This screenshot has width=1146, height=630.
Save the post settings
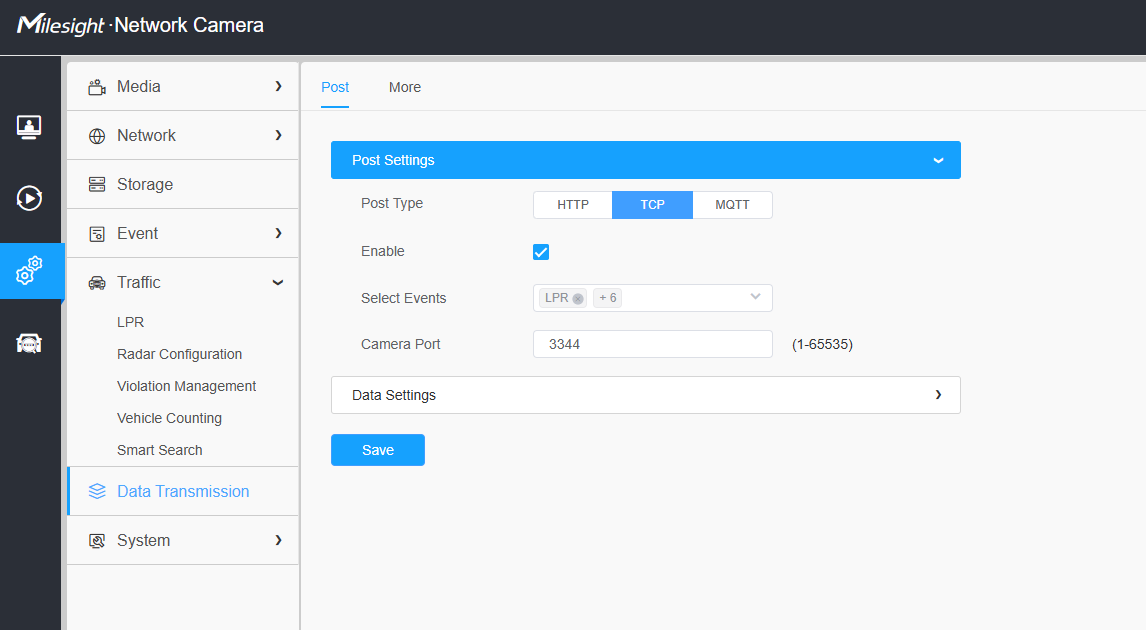pyautogui.click(x=378, y=450)
